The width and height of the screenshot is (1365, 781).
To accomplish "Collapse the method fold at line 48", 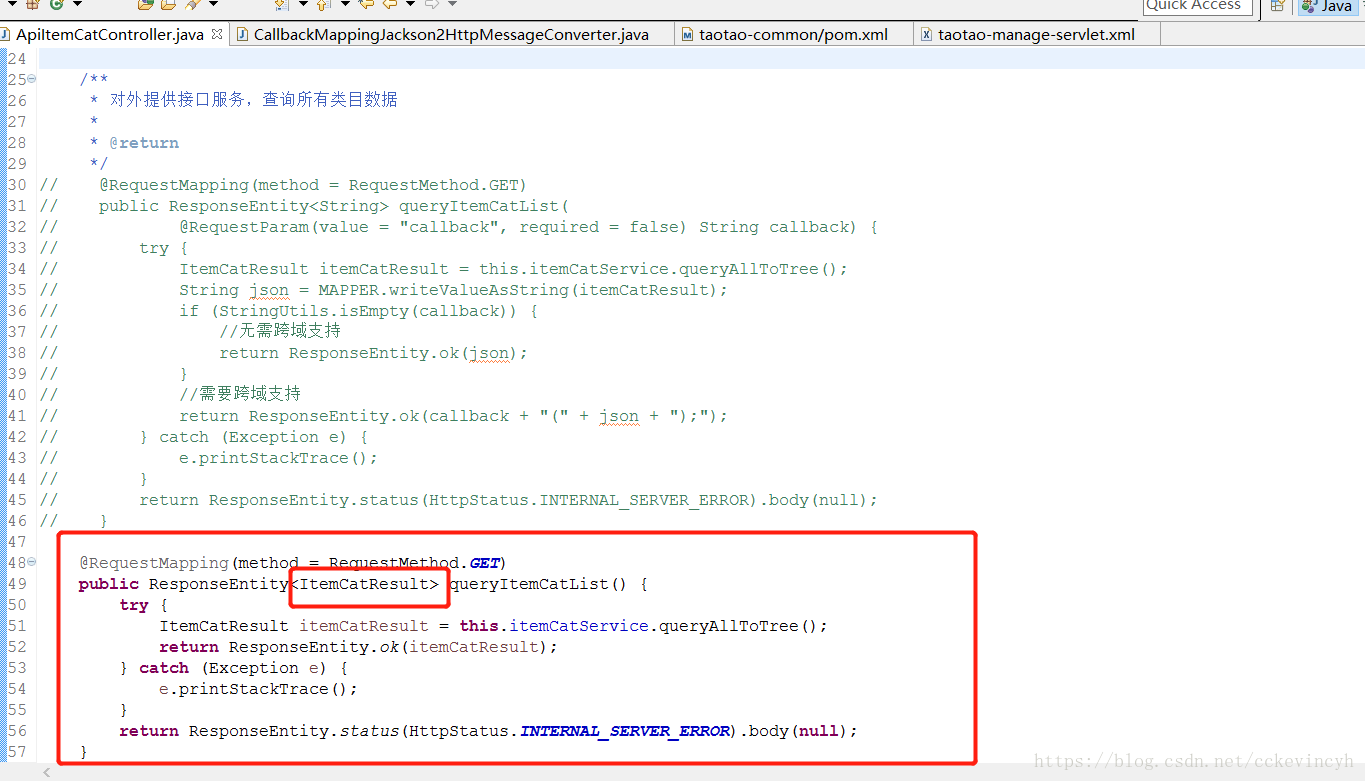I will coord(32,563).
